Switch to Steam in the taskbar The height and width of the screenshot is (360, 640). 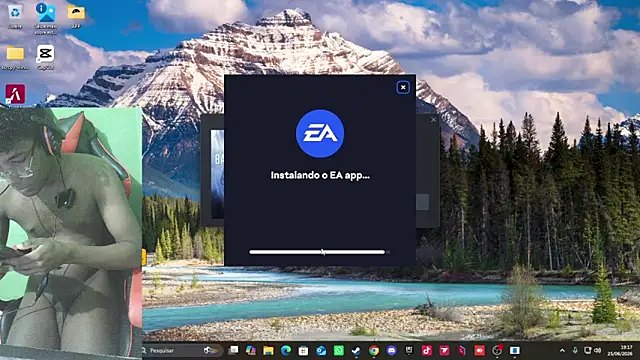pos(356,350)
